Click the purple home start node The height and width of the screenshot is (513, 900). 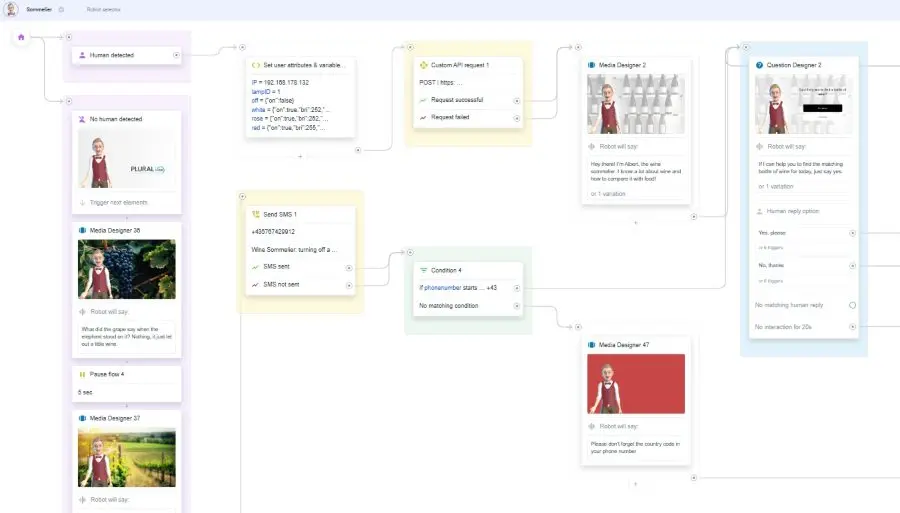pyautogui.click(x=21, y=37)
